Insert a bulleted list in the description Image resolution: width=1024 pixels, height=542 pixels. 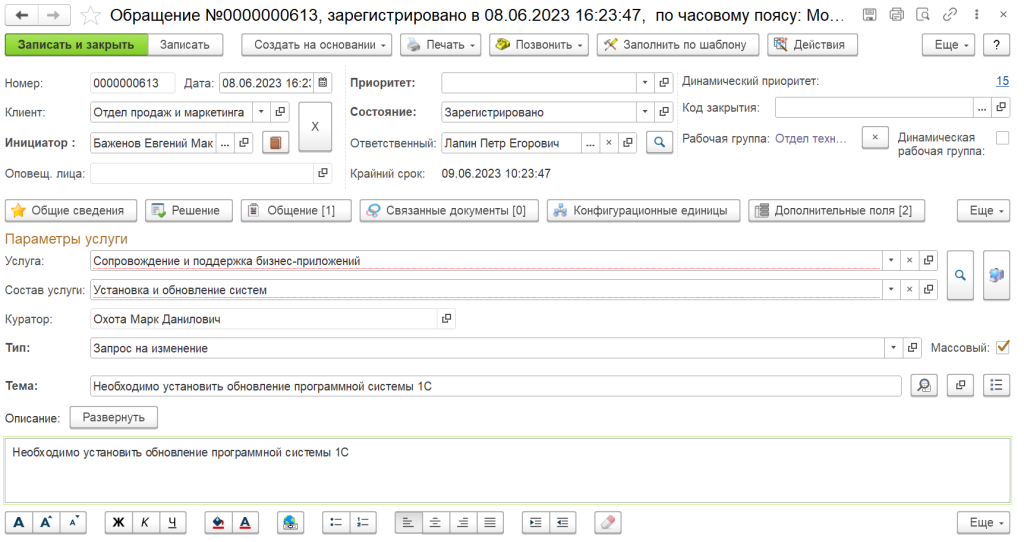337,522
